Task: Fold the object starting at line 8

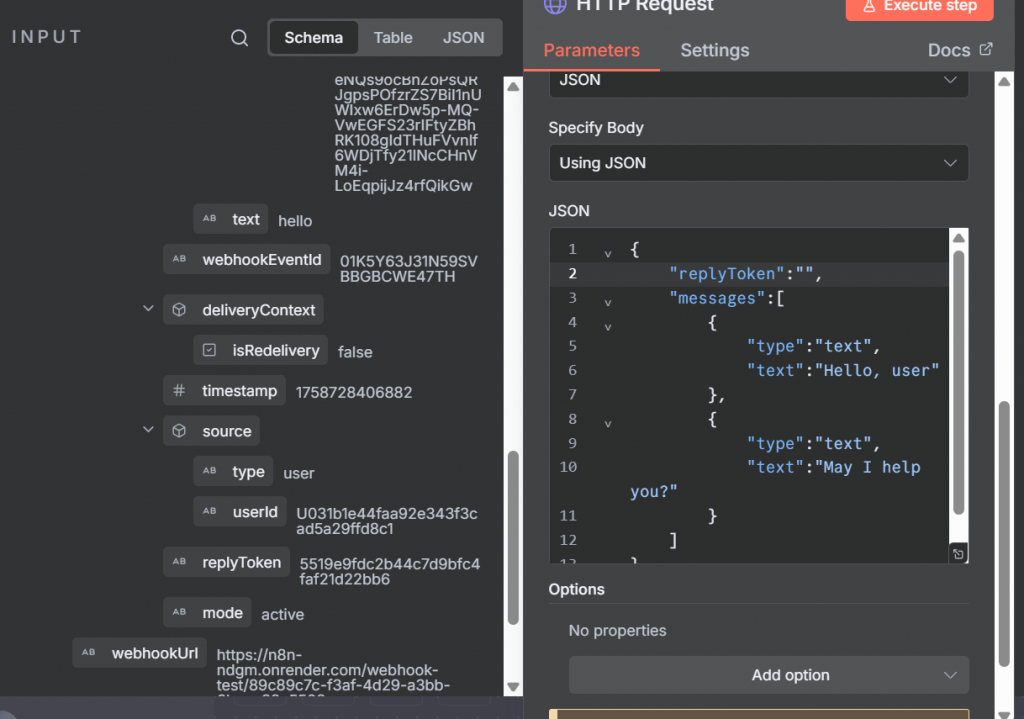Action: (x=608, y=423)
